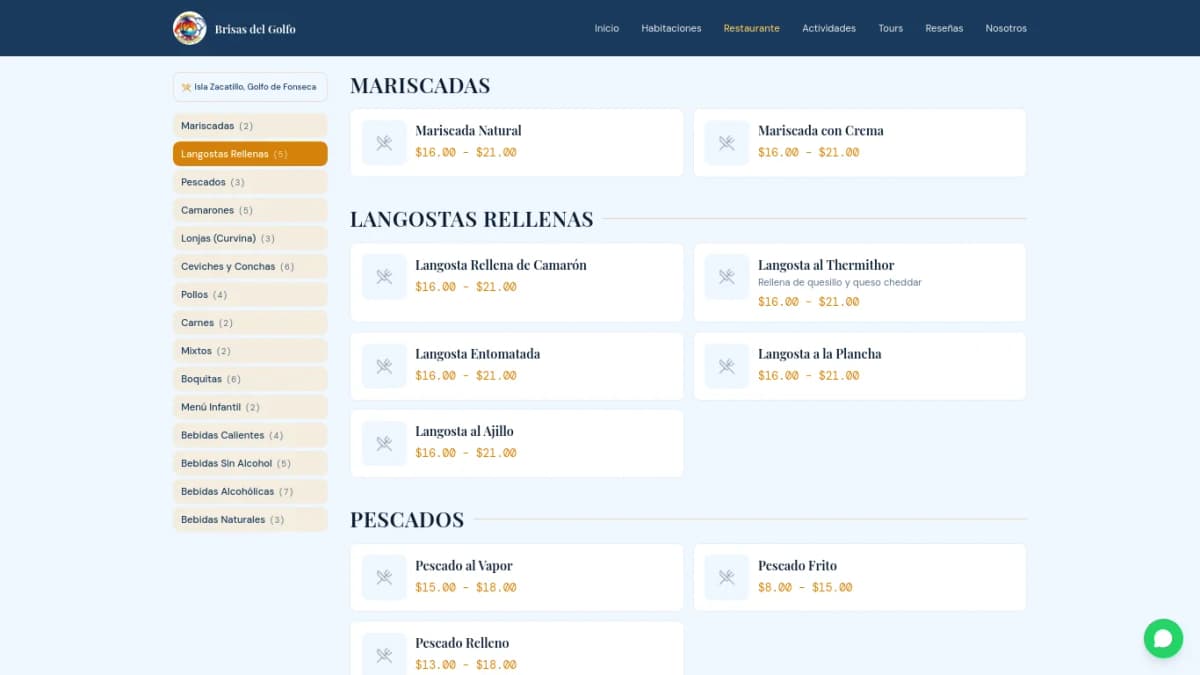Screen dimensions: 1200x675
Task: Click utensils icon beside Pescado Relleno
Action: tap(384, 654)
